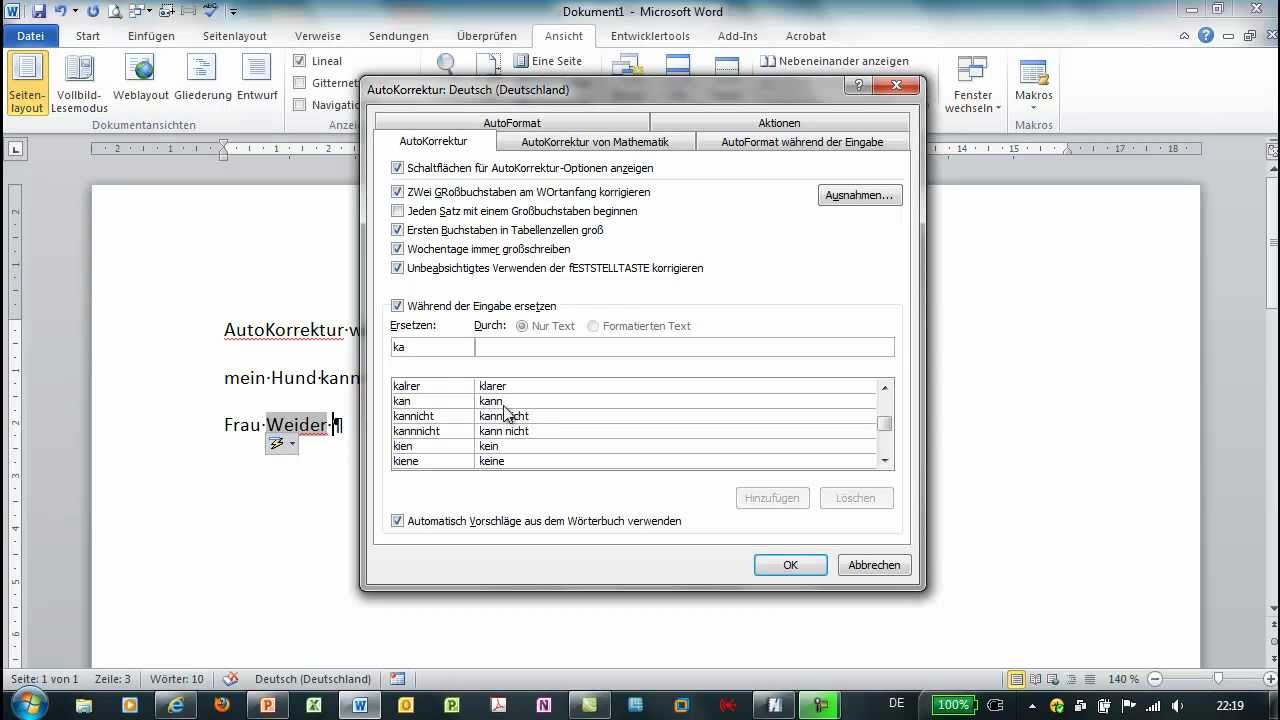Switch to Entwurf view
This screenshot has height=720, width=1280.
[x=257, y=79]
